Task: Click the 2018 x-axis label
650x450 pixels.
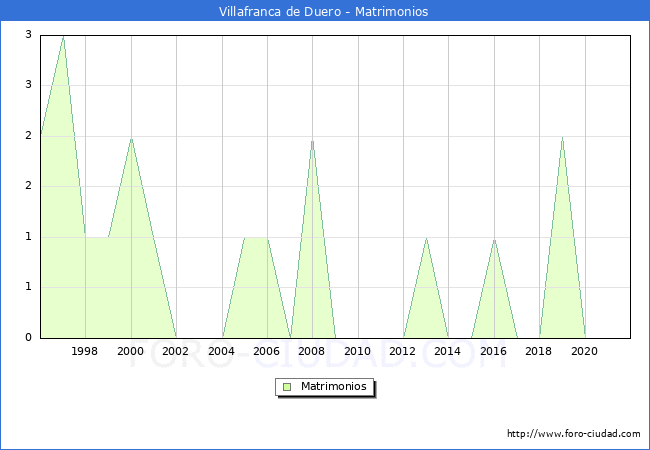Action: point(538,351)
